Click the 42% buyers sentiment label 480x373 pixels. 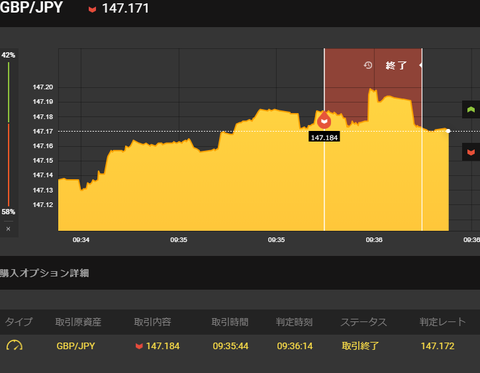(x=8, y=55)
